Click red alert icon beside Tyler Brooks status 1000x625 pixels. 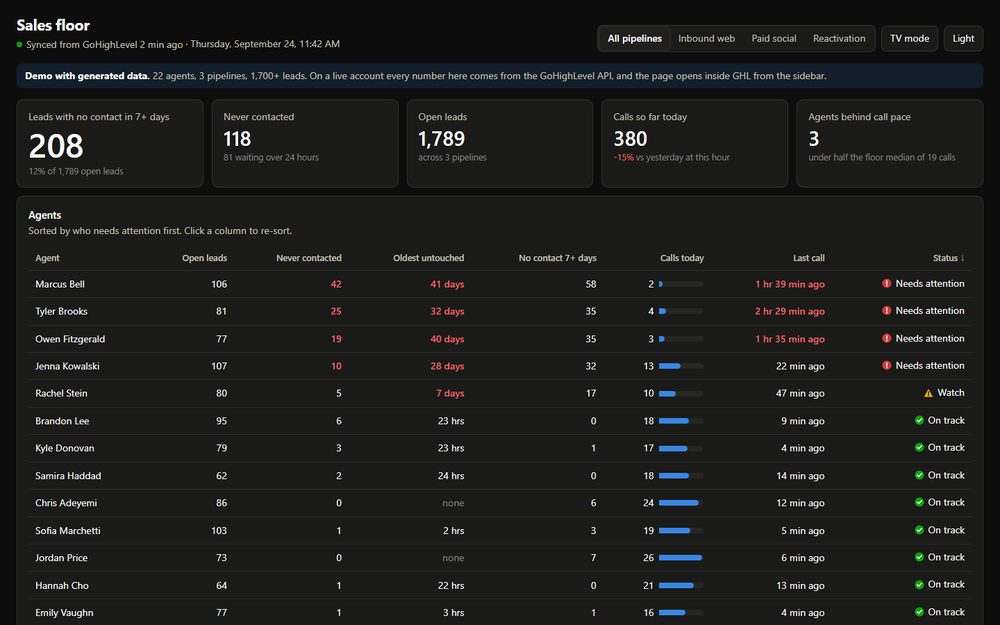(886, 311)
